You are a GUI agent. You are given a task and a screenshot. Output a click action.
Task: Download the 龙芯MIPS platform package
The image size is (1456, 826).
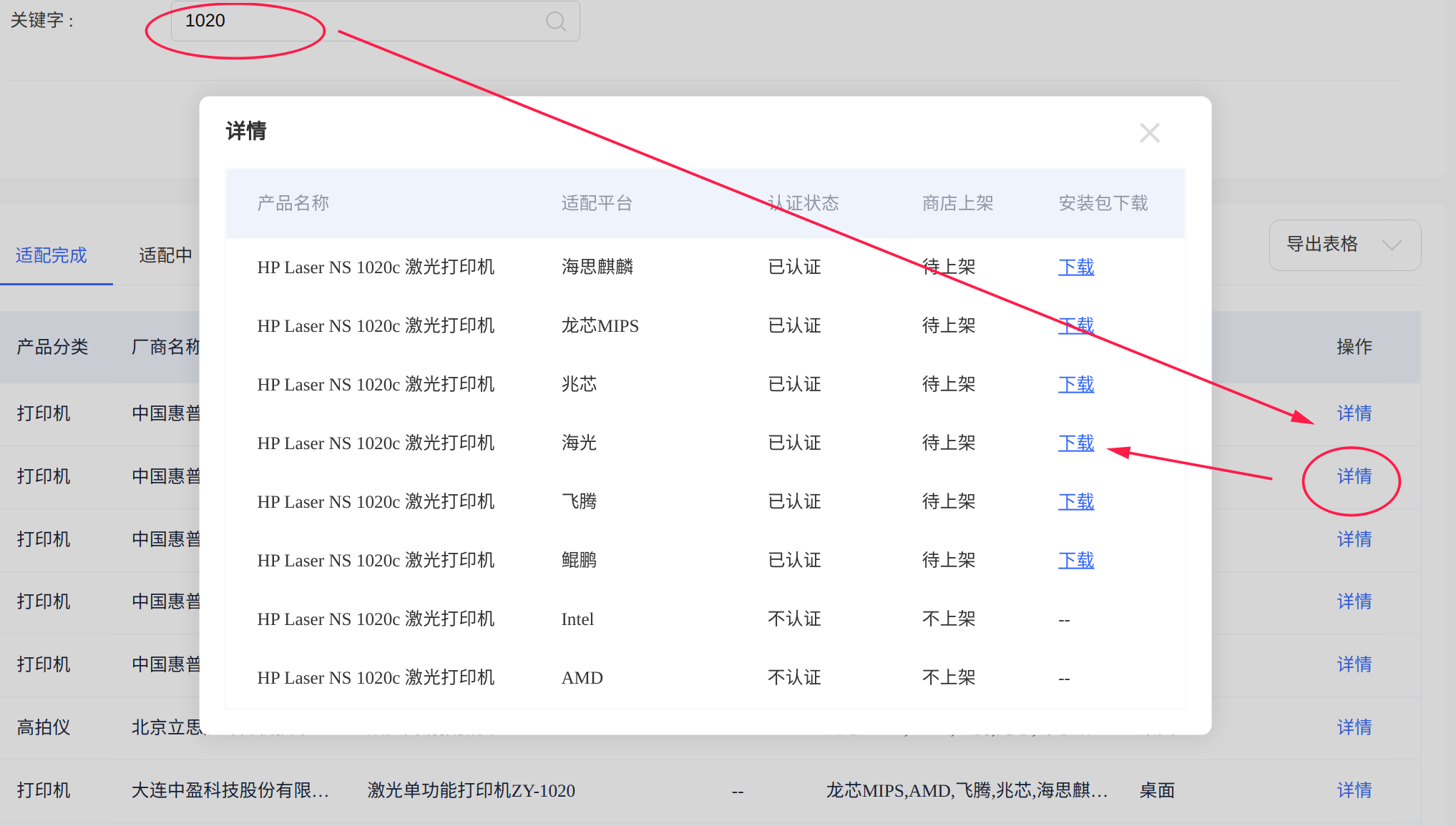tap(1076, 326)
